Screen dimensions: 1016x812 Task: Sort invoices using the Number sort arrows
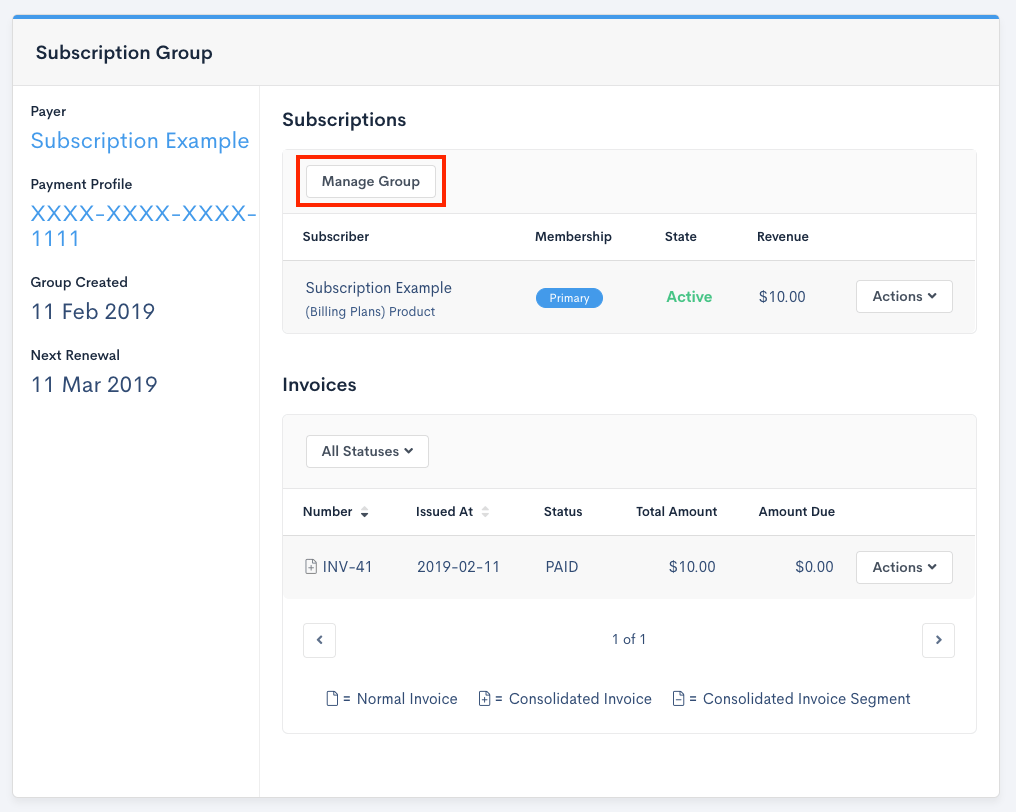coord(365,512)
